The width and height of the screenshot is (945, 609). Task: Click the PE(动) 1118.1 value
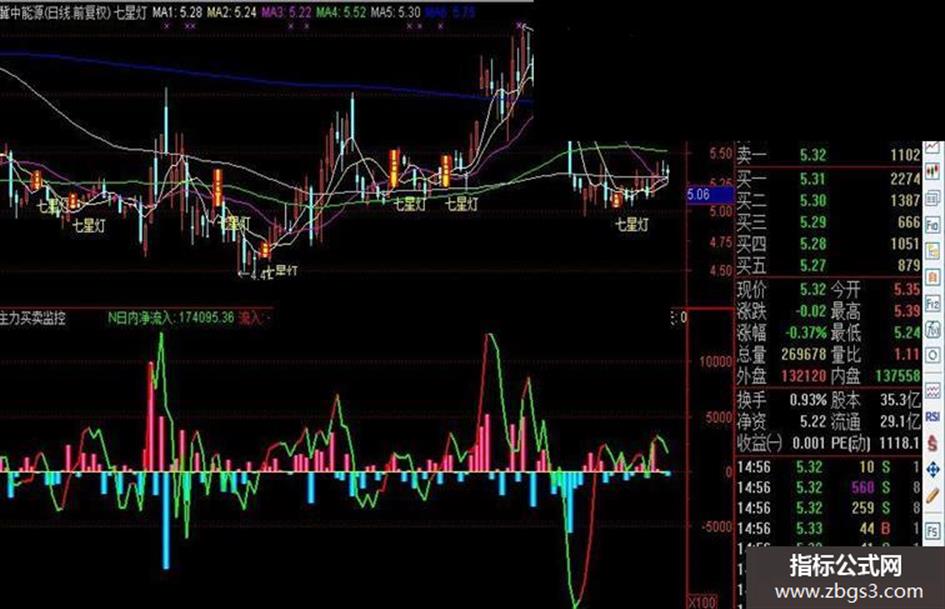[x=899, y=443]
